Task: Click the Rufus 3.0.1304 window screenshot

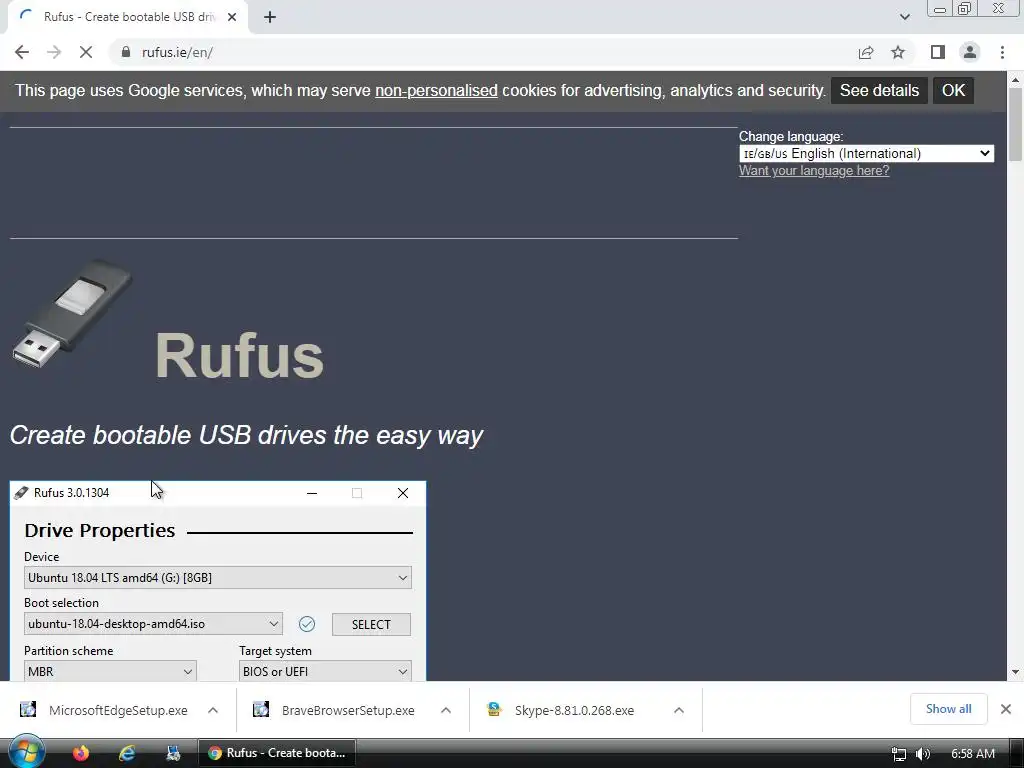Action: point(218,581)
